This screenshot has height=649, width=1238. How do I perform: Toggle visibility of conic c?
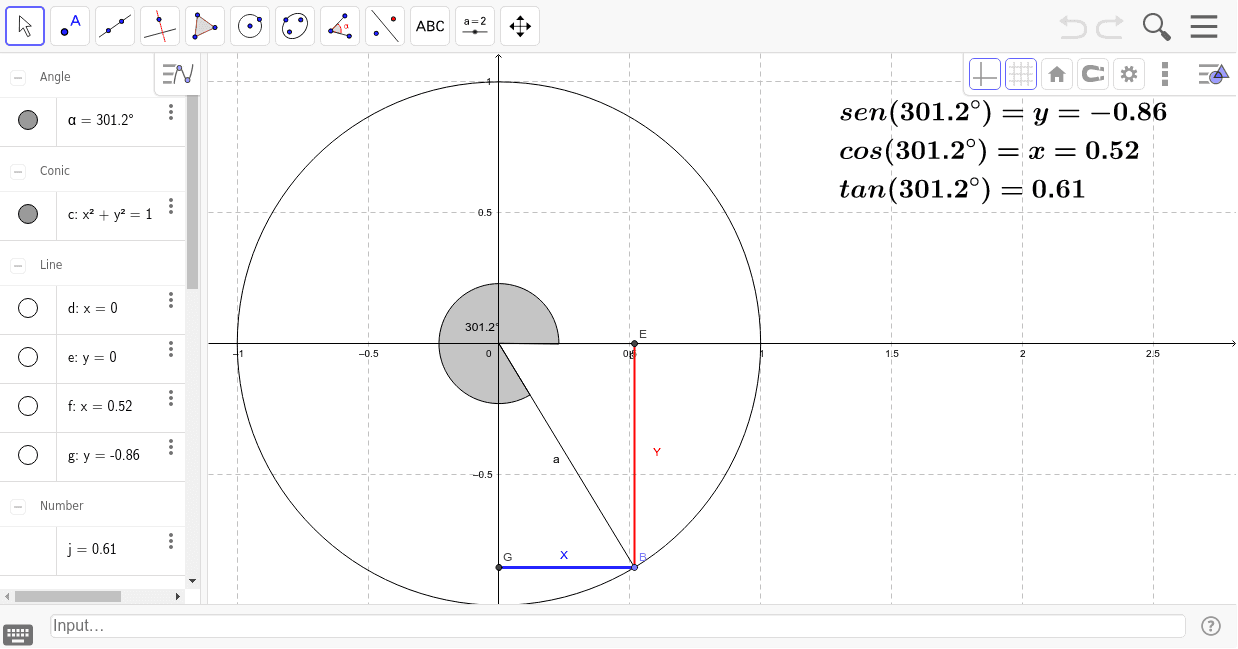(28, 213)
